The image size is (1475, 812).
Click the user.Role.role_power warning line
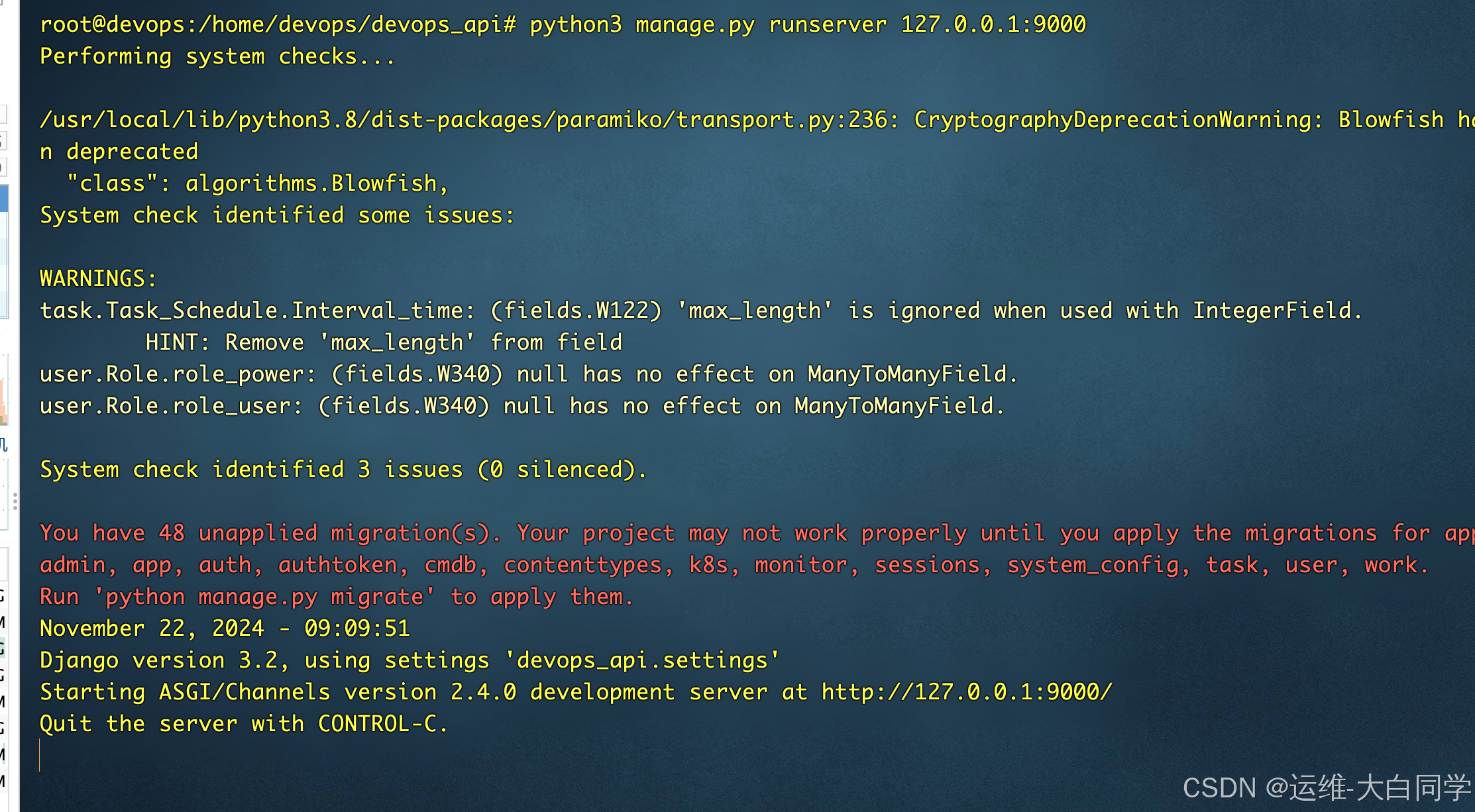point(528,374)
